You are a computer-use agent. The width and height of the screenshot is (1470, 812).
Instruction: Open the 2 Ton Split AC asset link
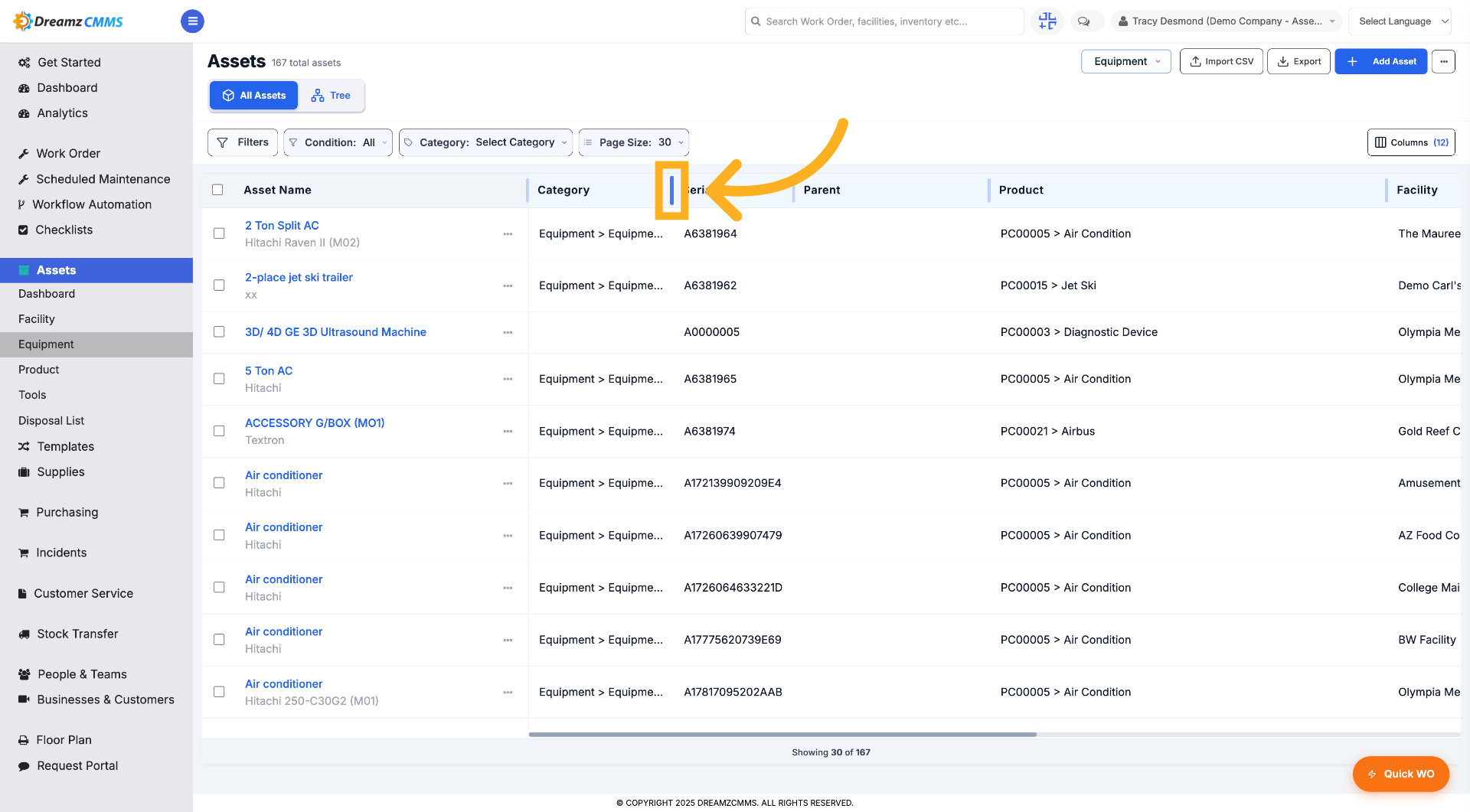coord(282,226)
